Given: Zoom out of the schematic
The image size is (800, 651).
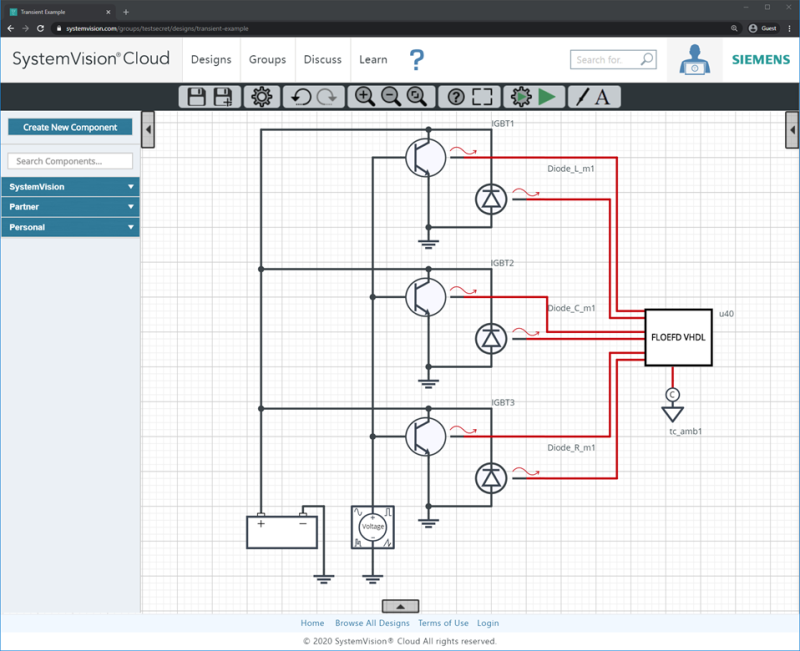Looking at the screenshot, I should [391, 96].
